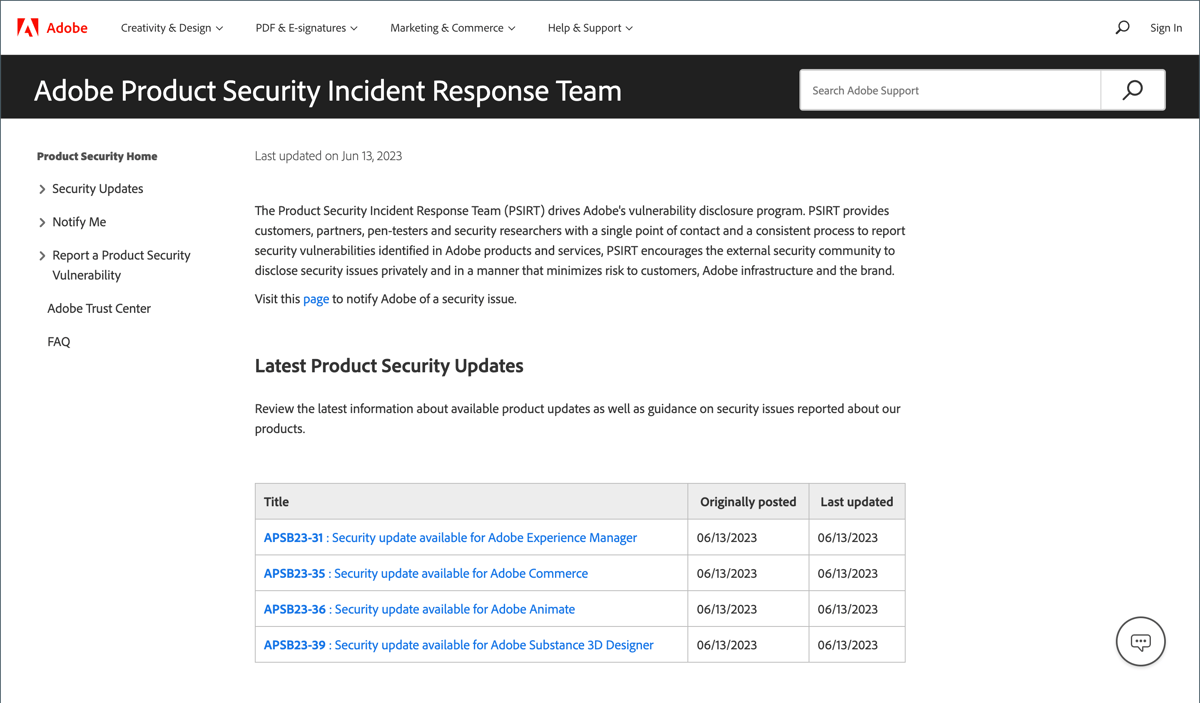
Task: Expand the Security Updates sidebar section
Action: pyautogui.click(x=42, y=189)
